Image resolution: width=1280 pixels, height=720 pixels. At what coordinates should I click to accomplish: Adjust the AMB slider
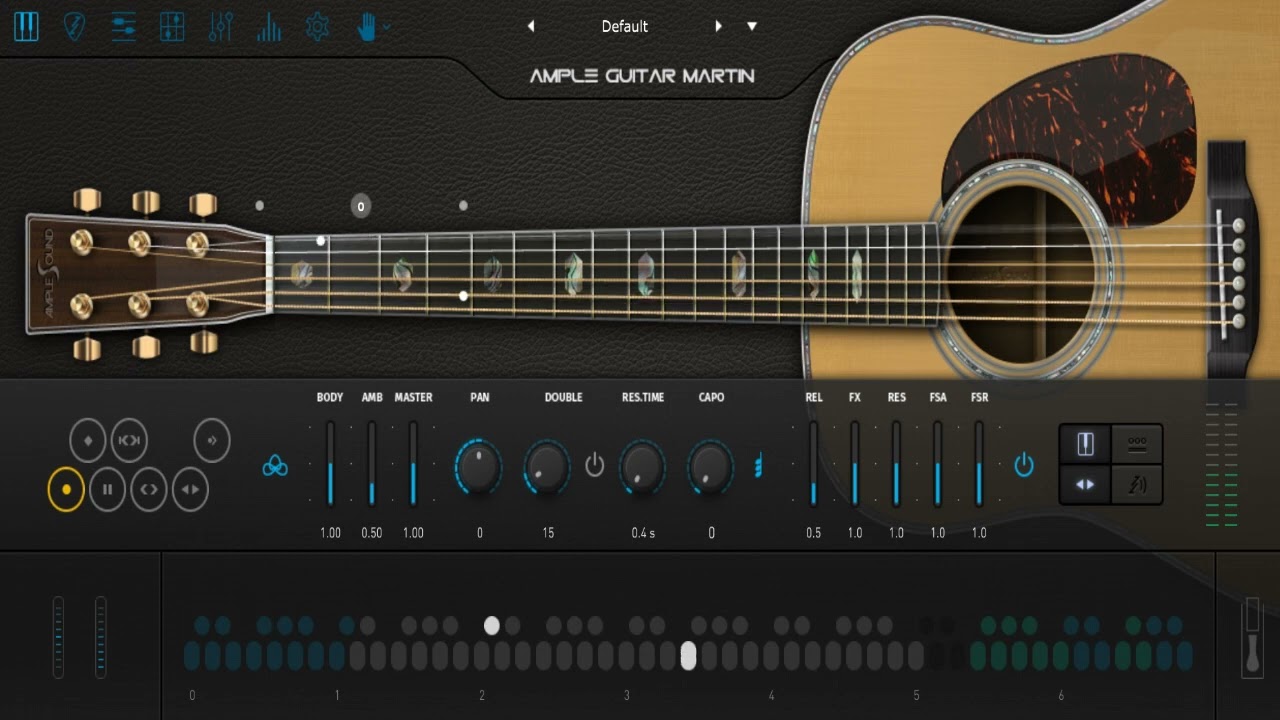[x=372, y=463]
